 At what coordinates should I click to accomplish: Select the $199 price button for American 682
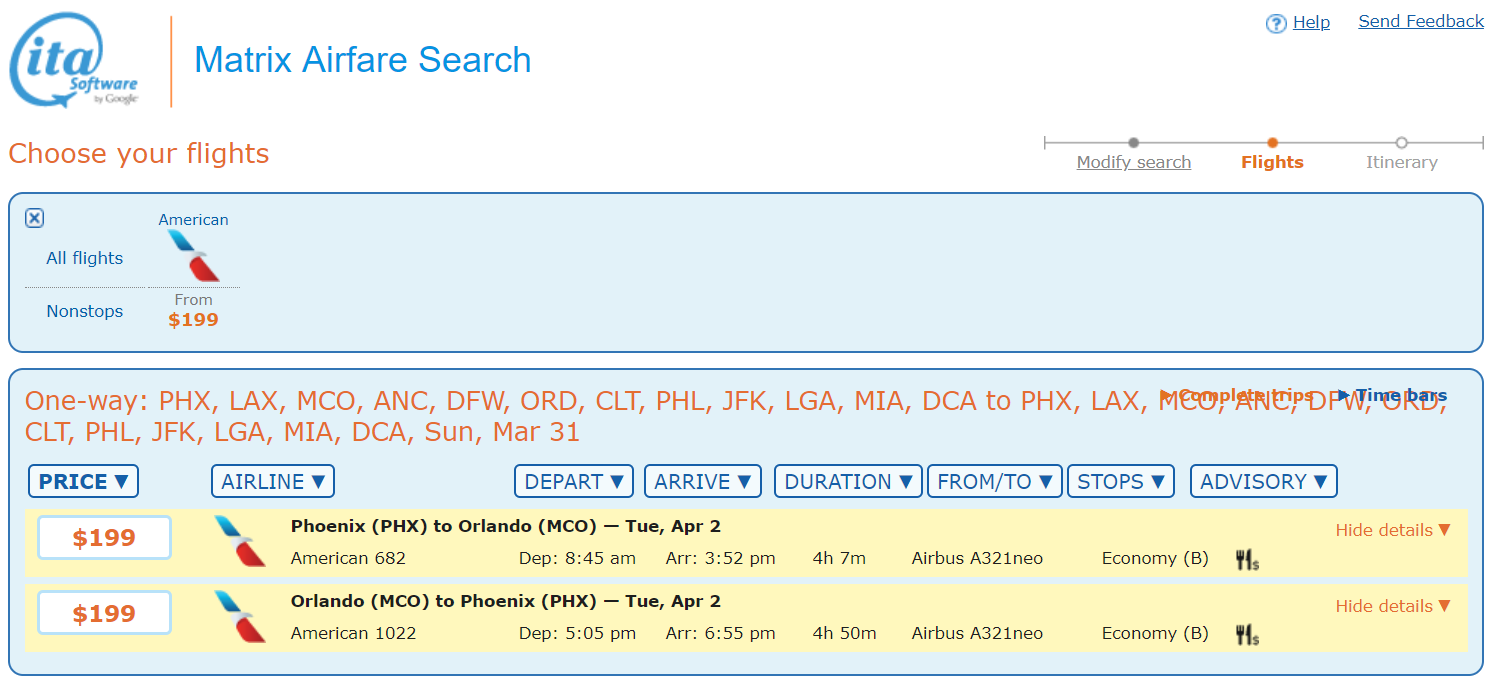104,538
